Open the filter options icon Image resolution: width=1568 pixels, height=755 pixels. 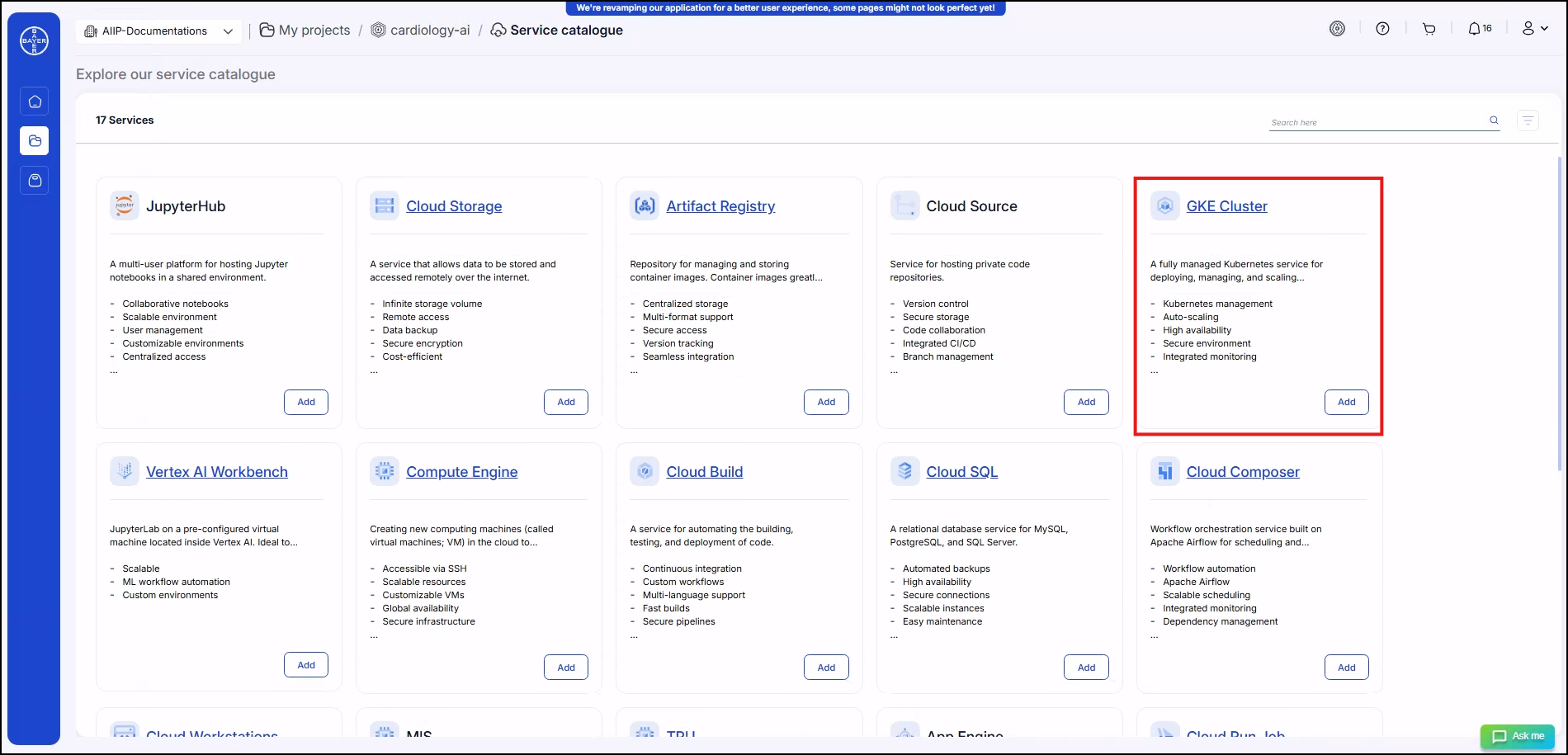pos(1528,120)
